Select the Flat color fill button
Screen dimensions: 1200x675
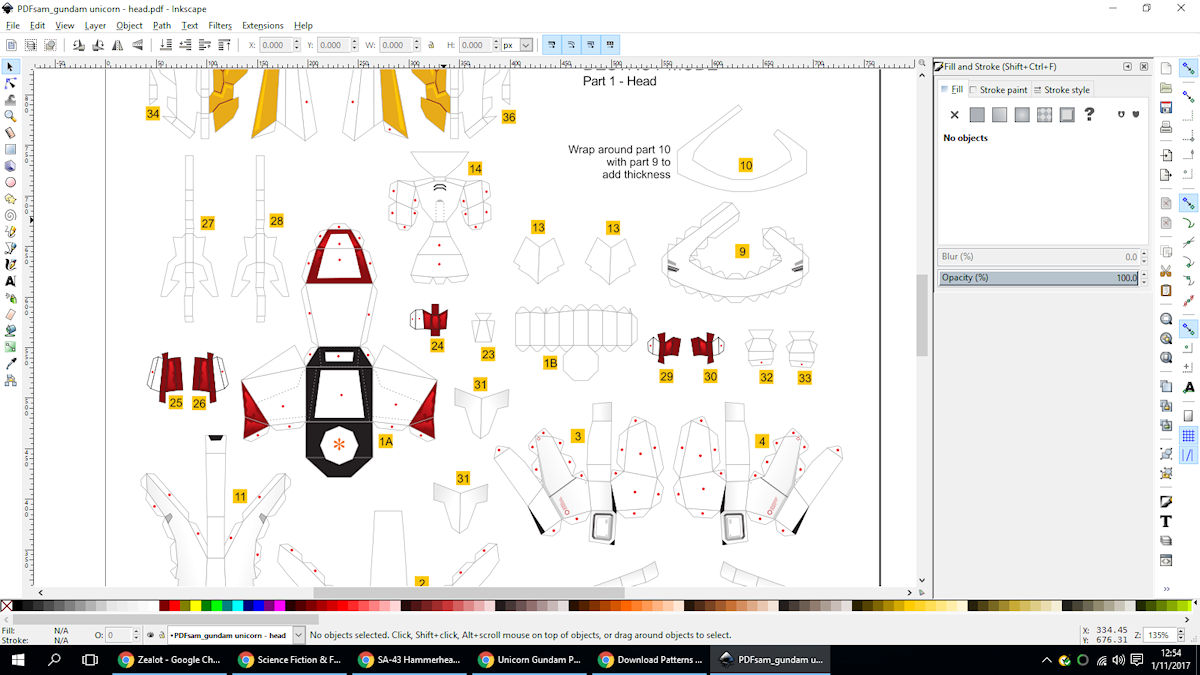[x=977, y=115]
